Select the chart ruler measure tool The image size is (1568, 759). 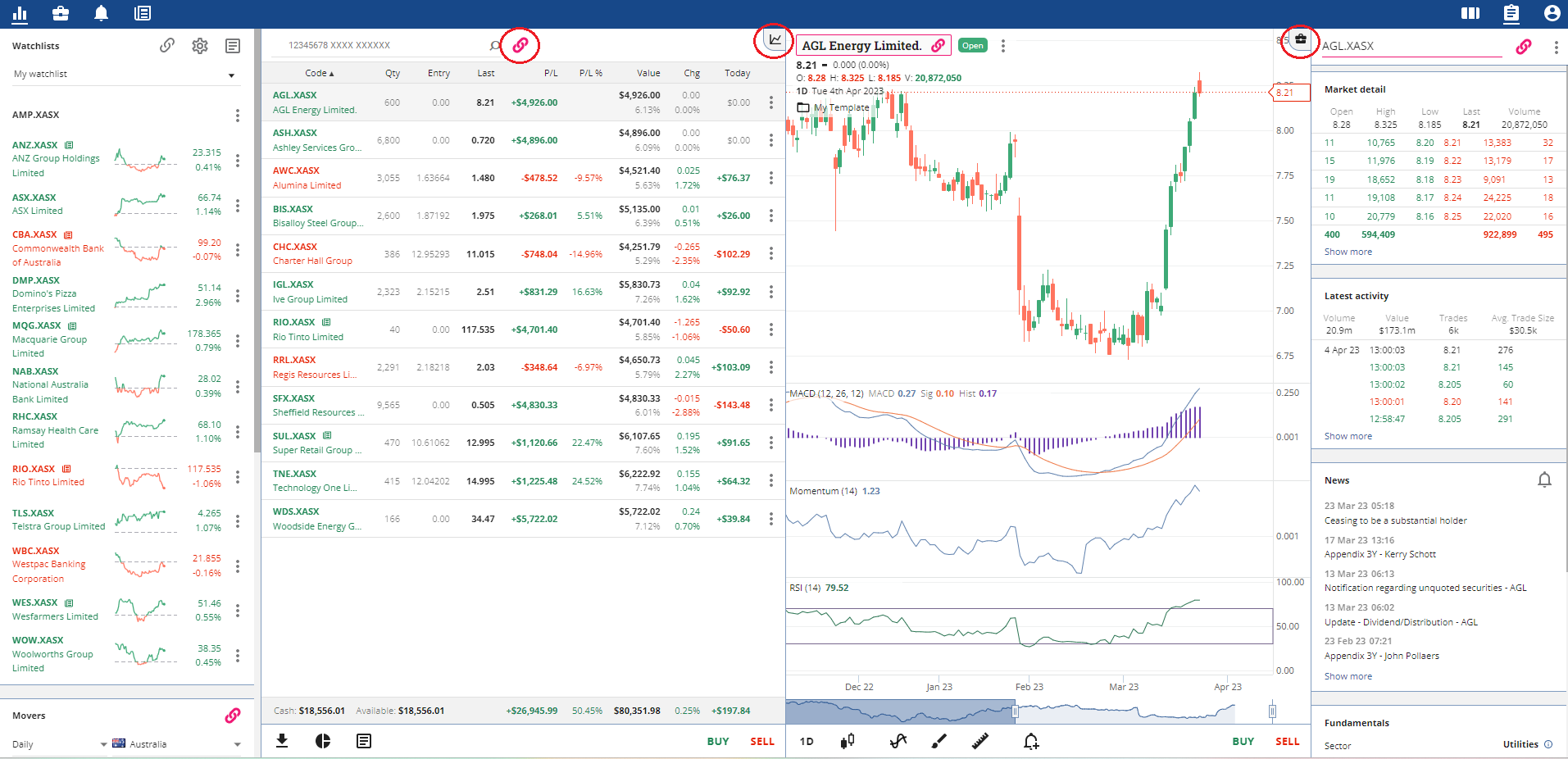coord(980,741)
